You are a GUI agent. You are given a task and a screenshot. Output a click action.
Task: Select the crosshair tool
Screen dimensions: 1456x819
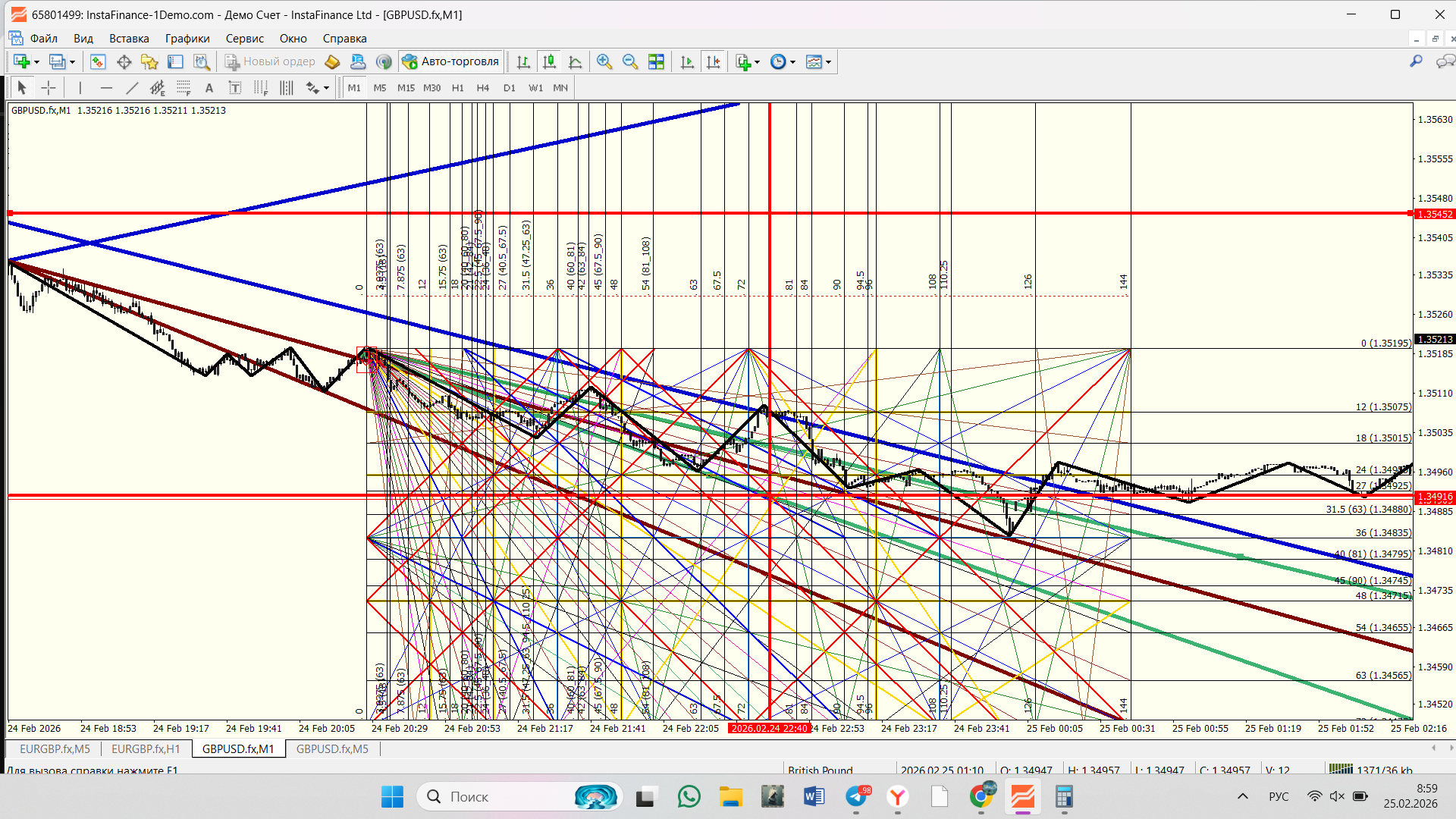[x=49, y=88]
